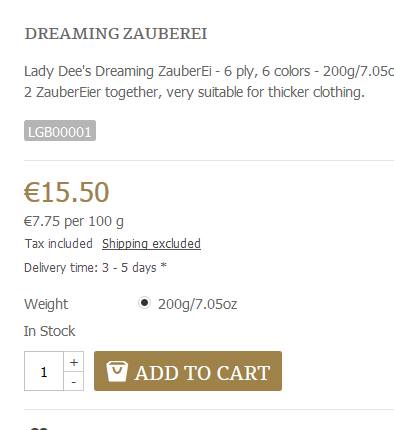This screenshot has height=430, width=394.
Task: Click the 2 ZauberEier together description line
Action: pos(194,92)
